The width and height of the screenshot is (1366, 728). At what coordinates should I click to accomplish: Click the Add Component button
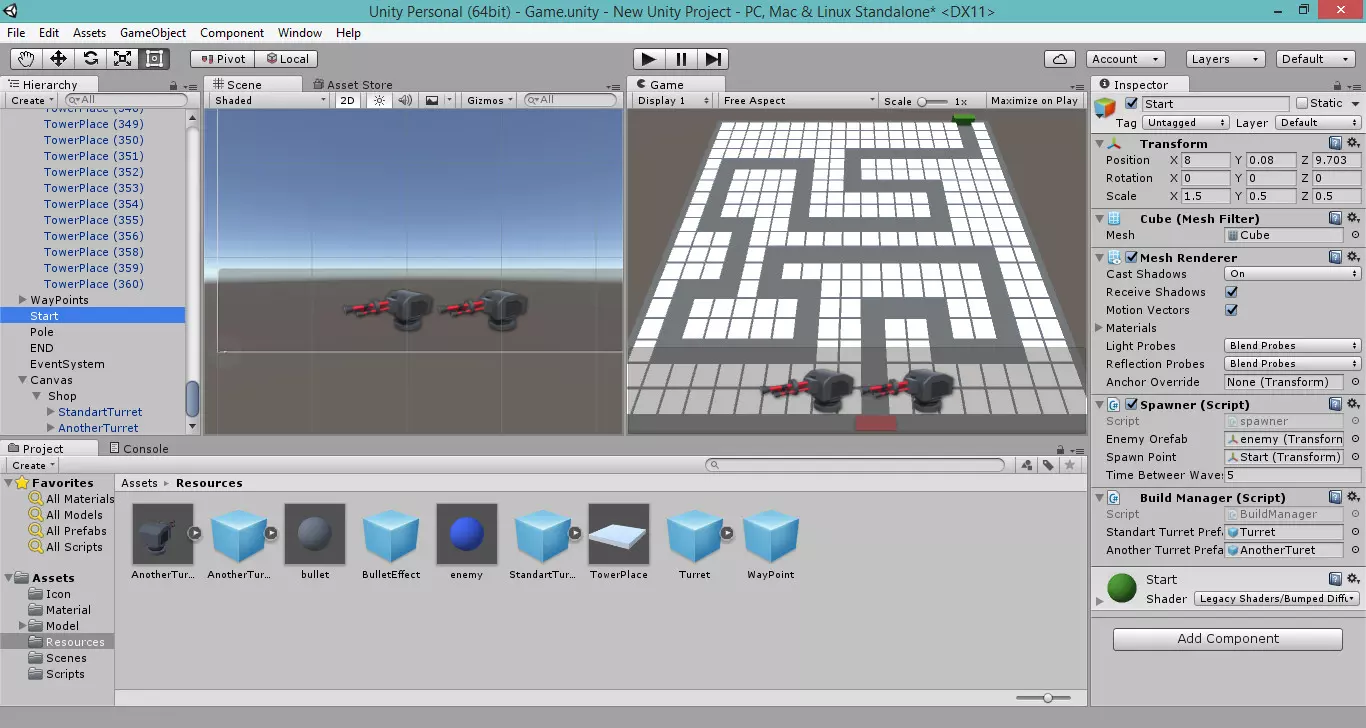(x=1227, y=639)
